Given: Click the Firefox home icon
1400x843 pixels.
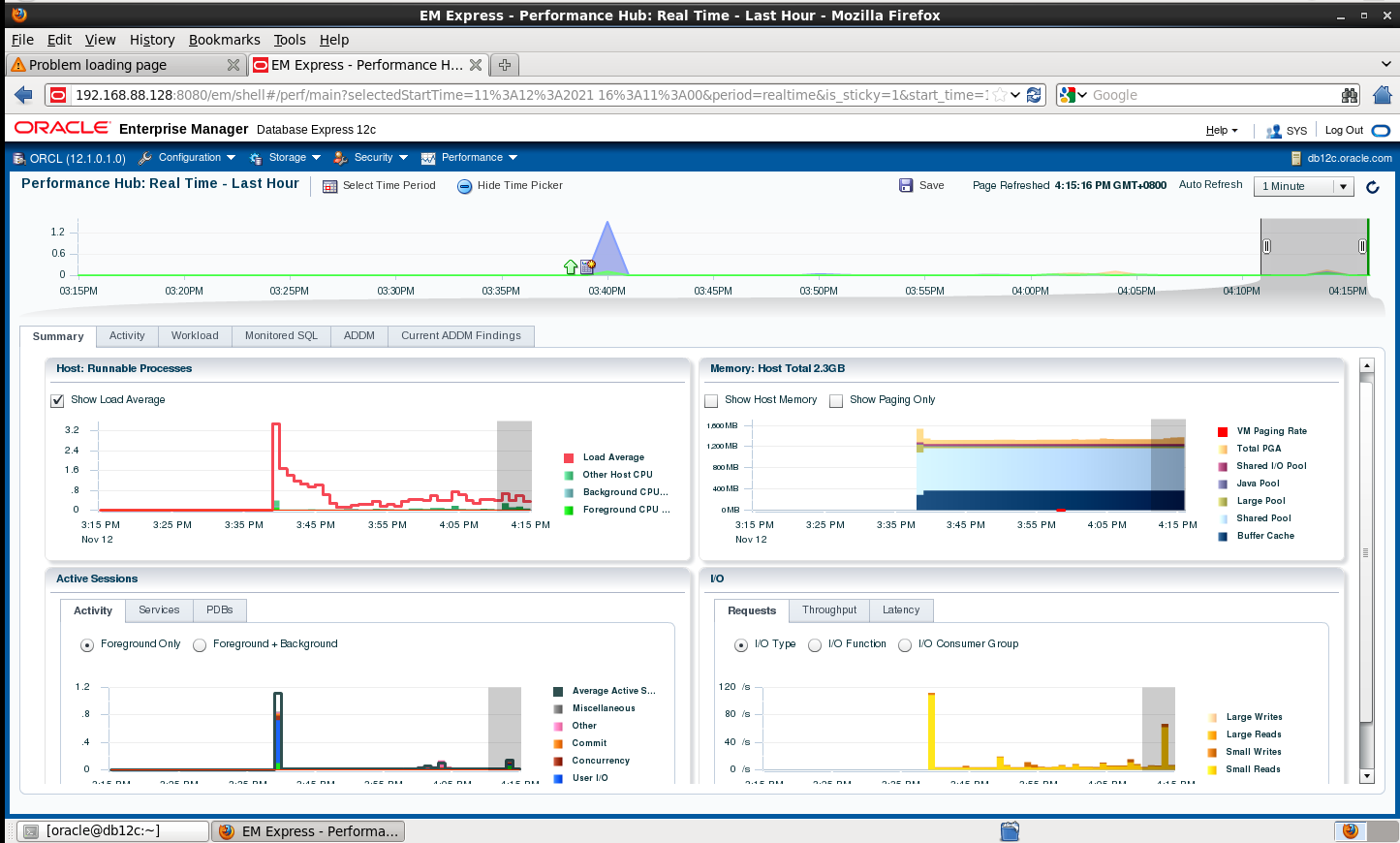Looking at the screenshot, I should [1383, 95].
